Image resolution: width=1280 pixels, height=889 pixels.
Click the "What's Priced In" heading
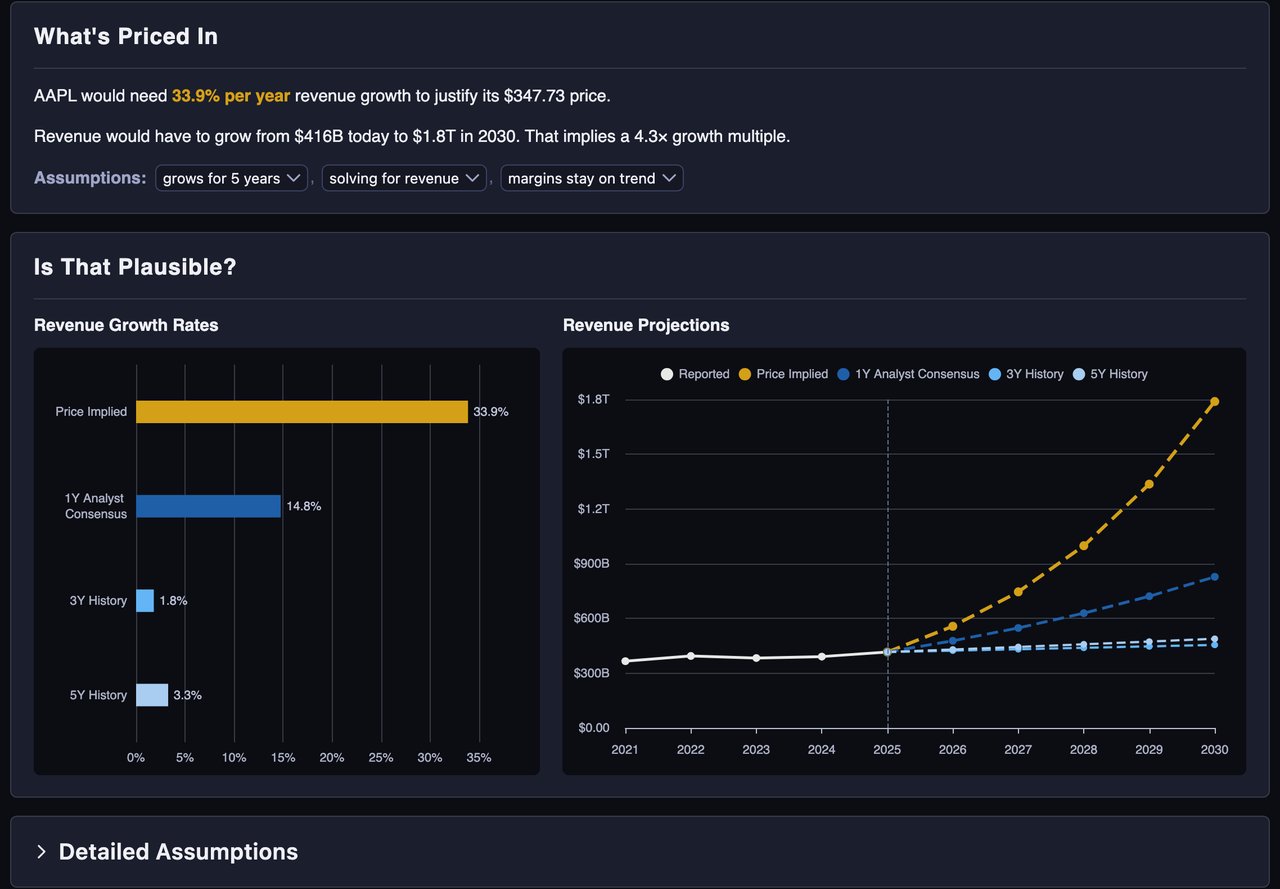(x=126, y=37)
